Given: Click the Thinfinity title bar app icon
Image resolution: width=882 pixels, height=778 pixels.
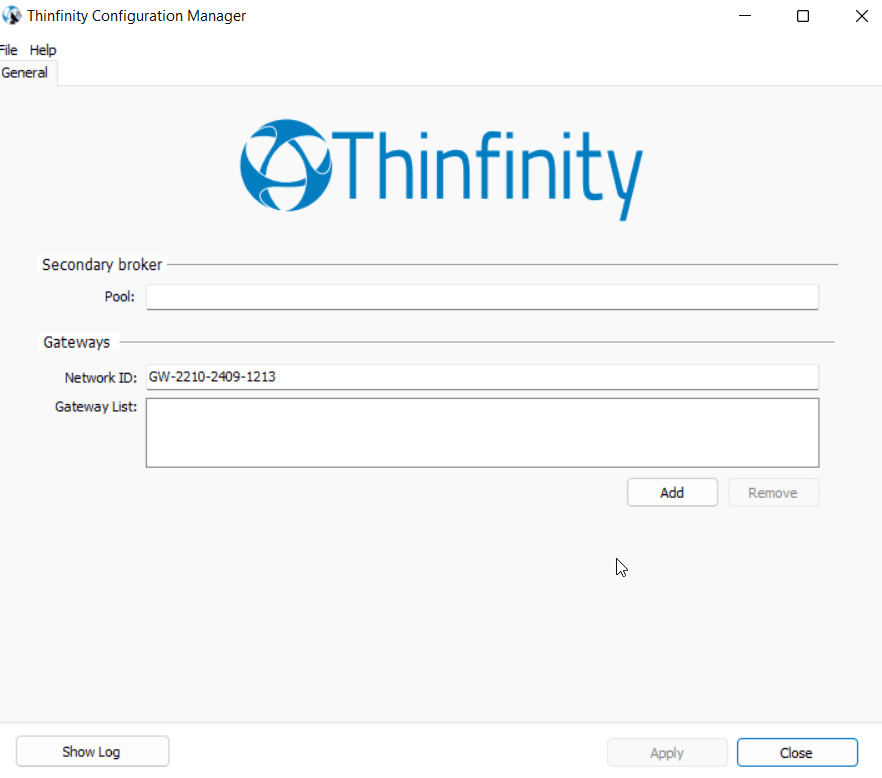Looking at the screenshot, I should (x=12, y=16).
